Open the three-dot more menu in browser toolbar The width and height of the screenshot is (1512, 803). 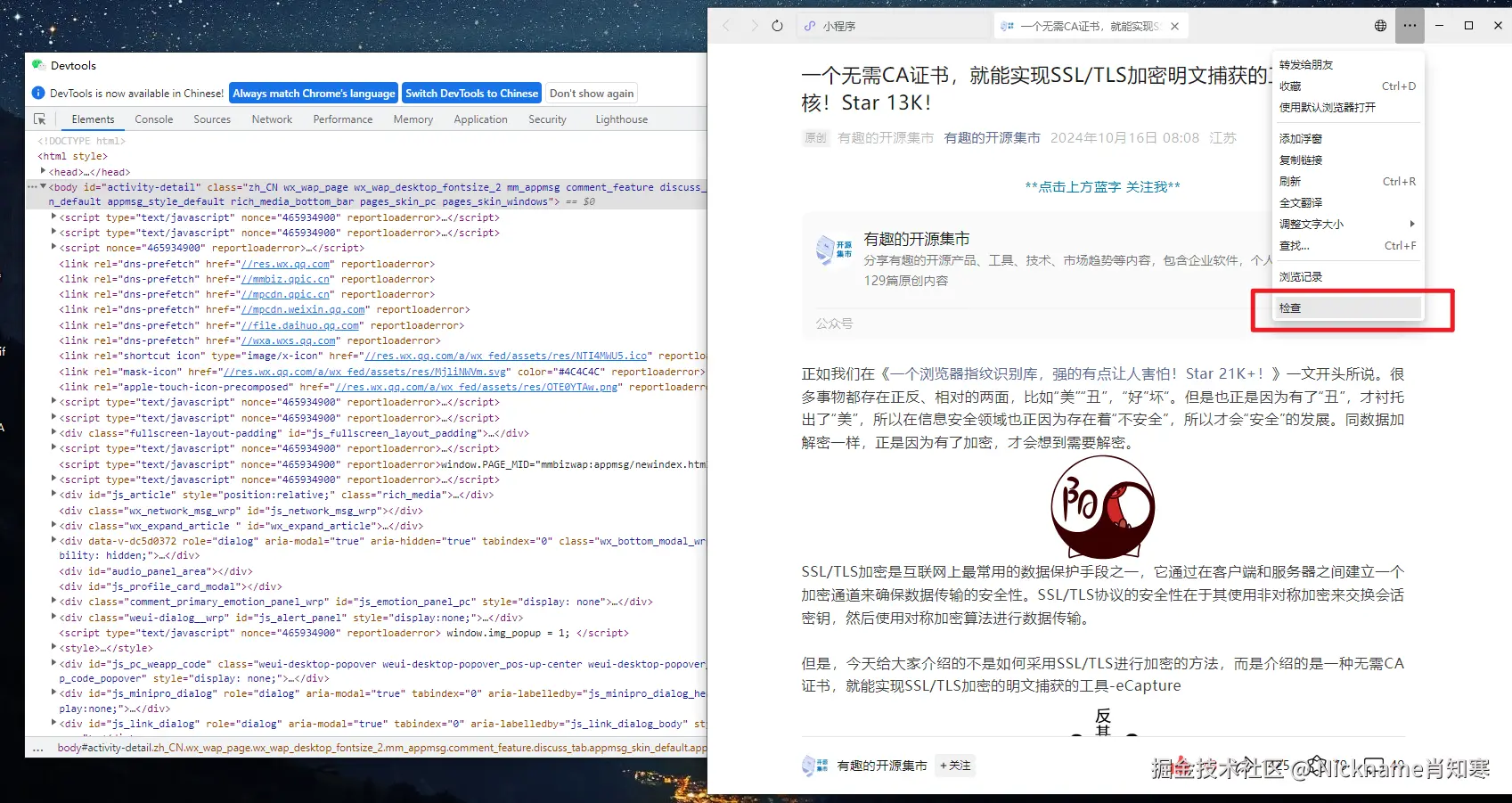[x=1410, y=26]
